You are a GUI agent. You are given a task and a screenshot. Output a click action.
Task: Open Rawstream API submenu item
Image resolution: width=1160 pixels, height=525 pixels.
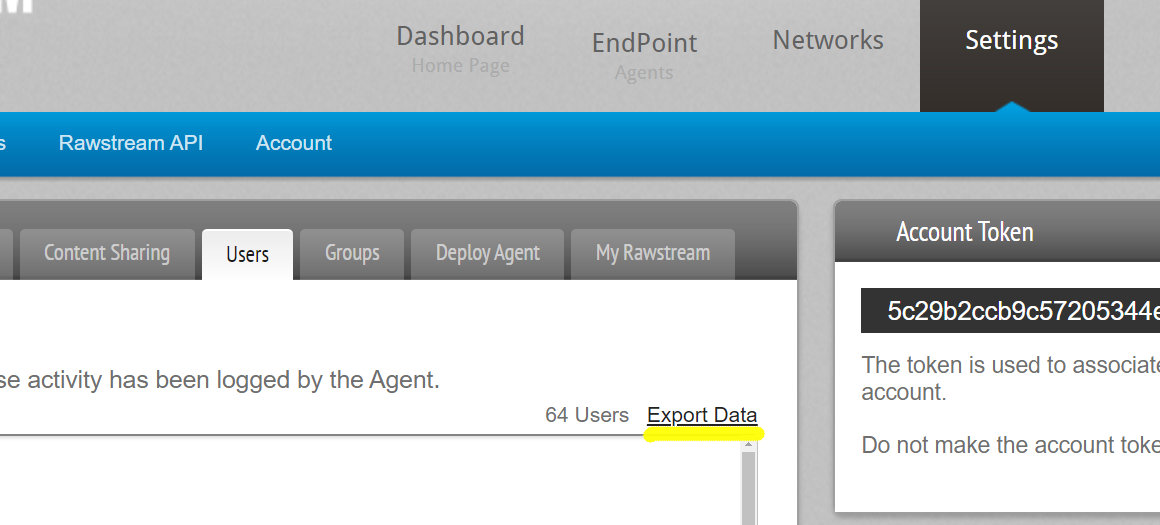coord(131,143)
